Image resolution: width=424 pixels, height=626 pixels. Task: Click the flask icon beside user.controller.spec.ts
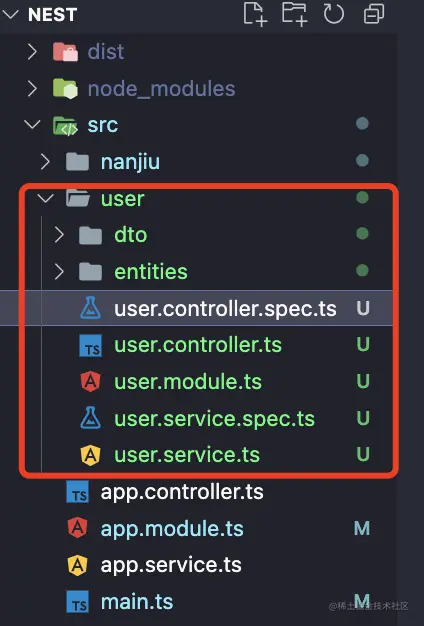point(91,308)
